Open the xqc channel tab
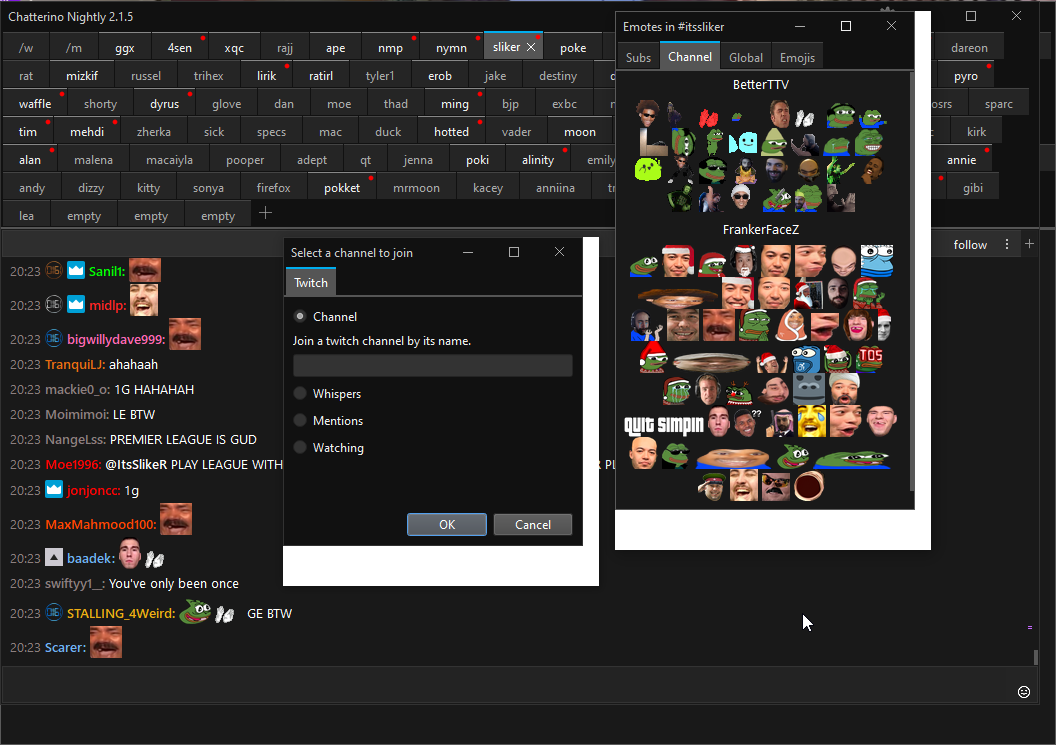Screen dimensions: 1056x745 [234, 48]
